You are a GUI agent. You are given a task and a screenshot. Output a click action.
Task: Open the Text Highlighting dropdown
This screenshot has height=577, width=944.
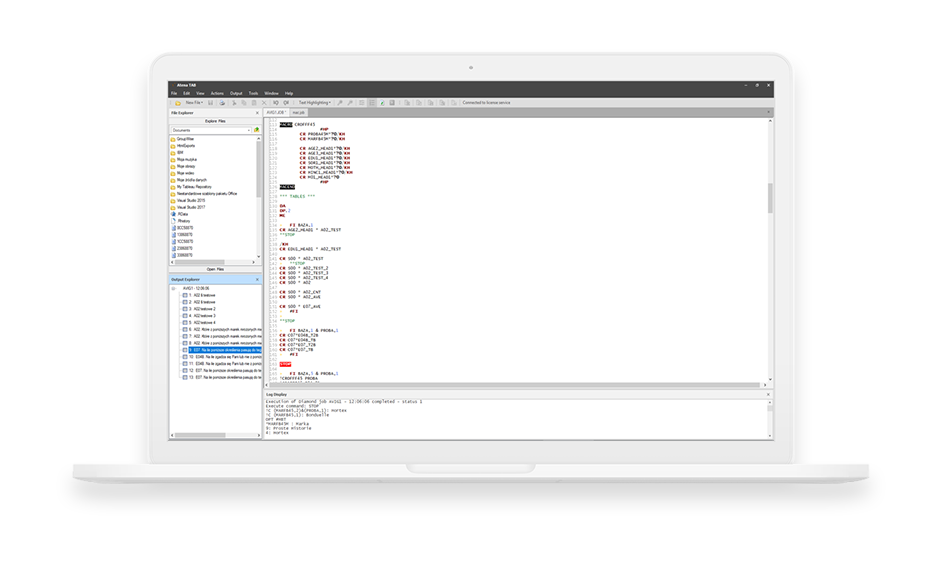click(316, 102)
